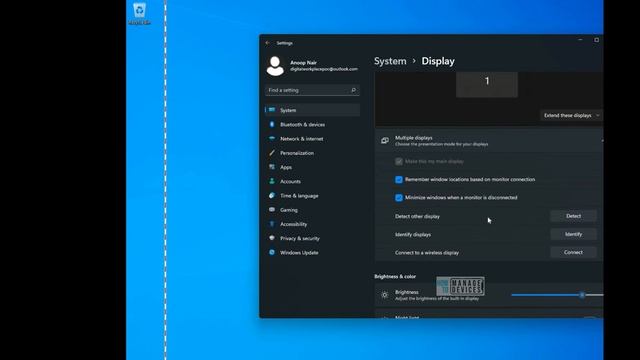
Task: Open the Recycle Bin desktop icon
Action: tap(139, 13)
